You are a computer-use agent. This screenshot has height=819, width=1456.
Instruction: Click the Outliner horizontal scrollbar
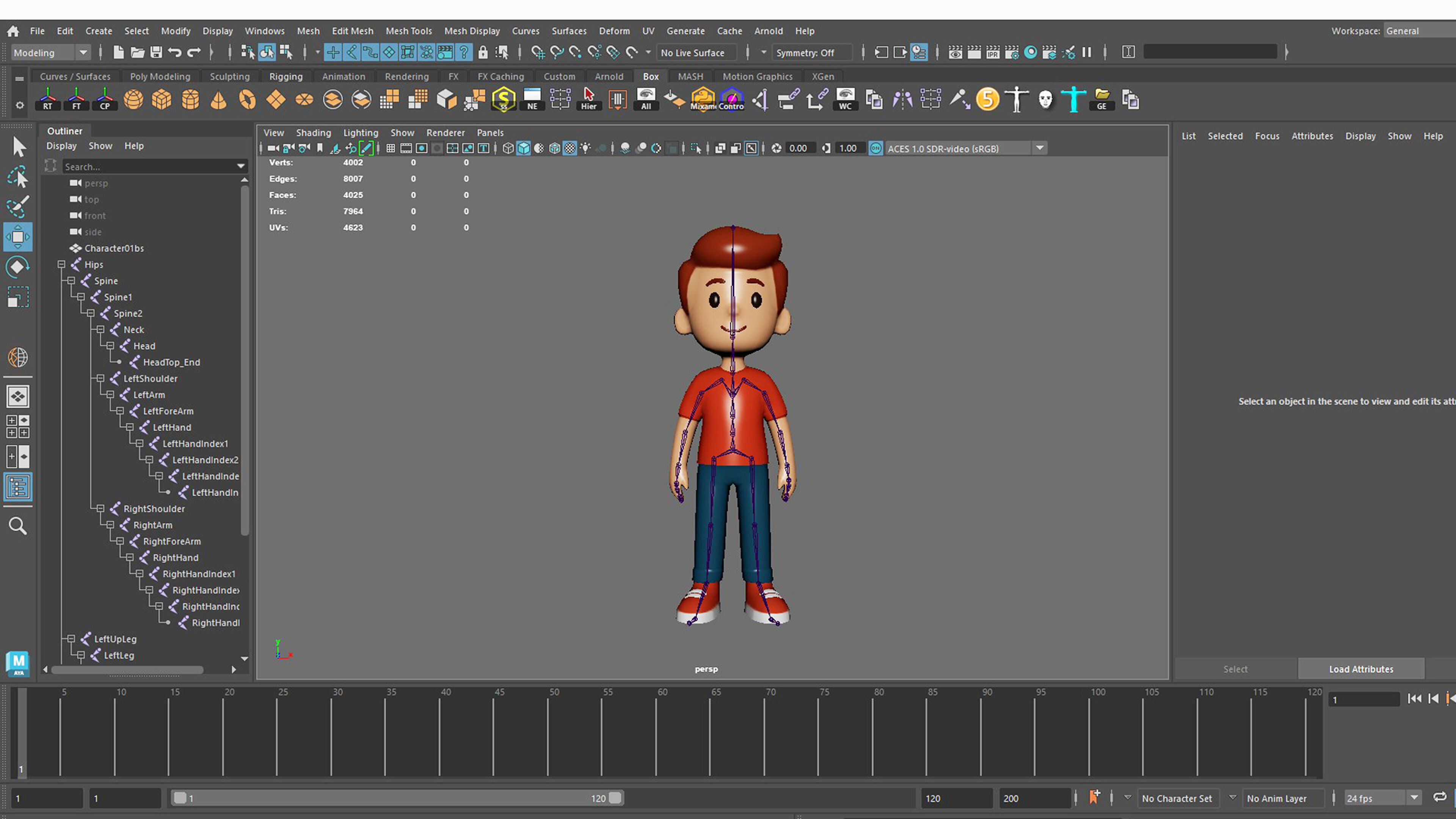(127, 670)
